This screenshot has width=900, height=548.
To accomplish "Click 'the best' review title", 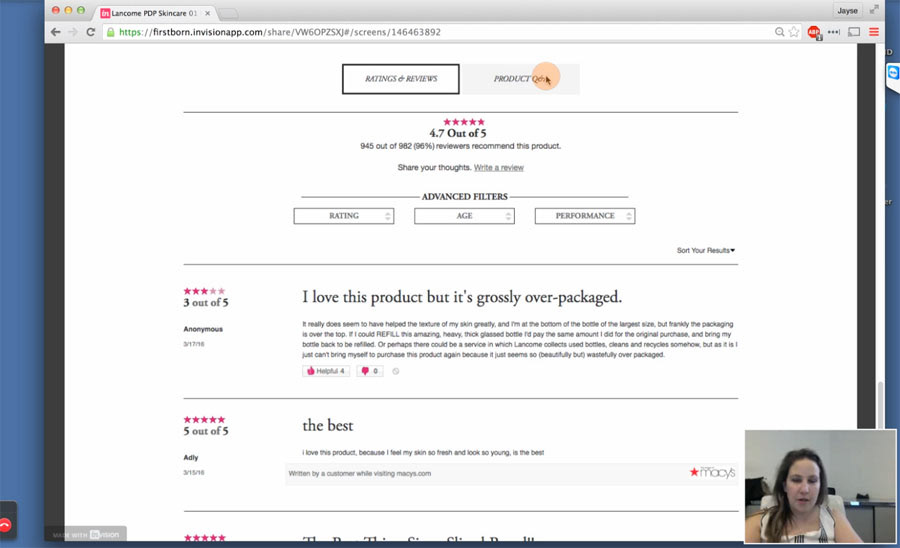I will tap(328, 426).
